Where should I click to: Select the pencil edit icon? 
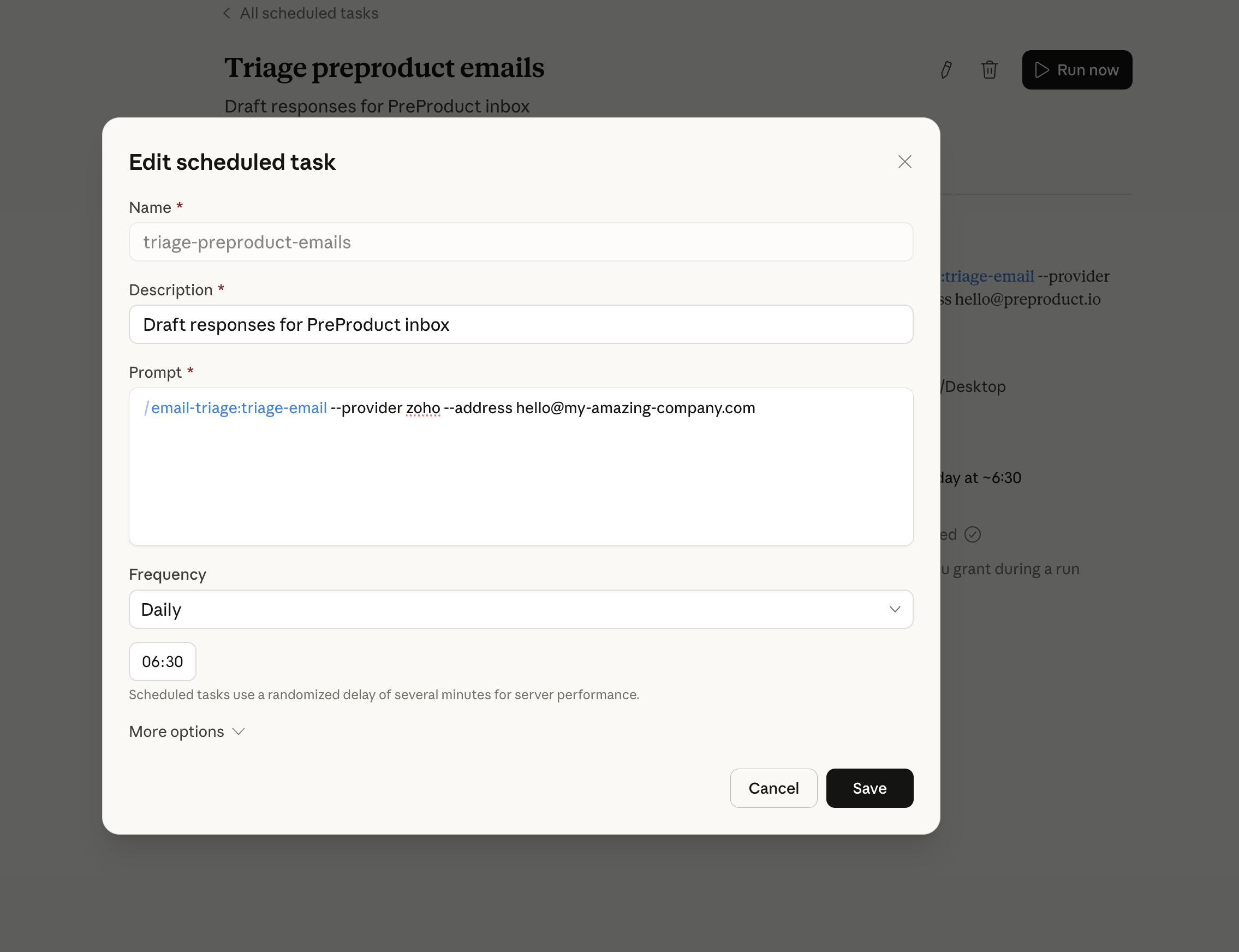tap(945, 69)
